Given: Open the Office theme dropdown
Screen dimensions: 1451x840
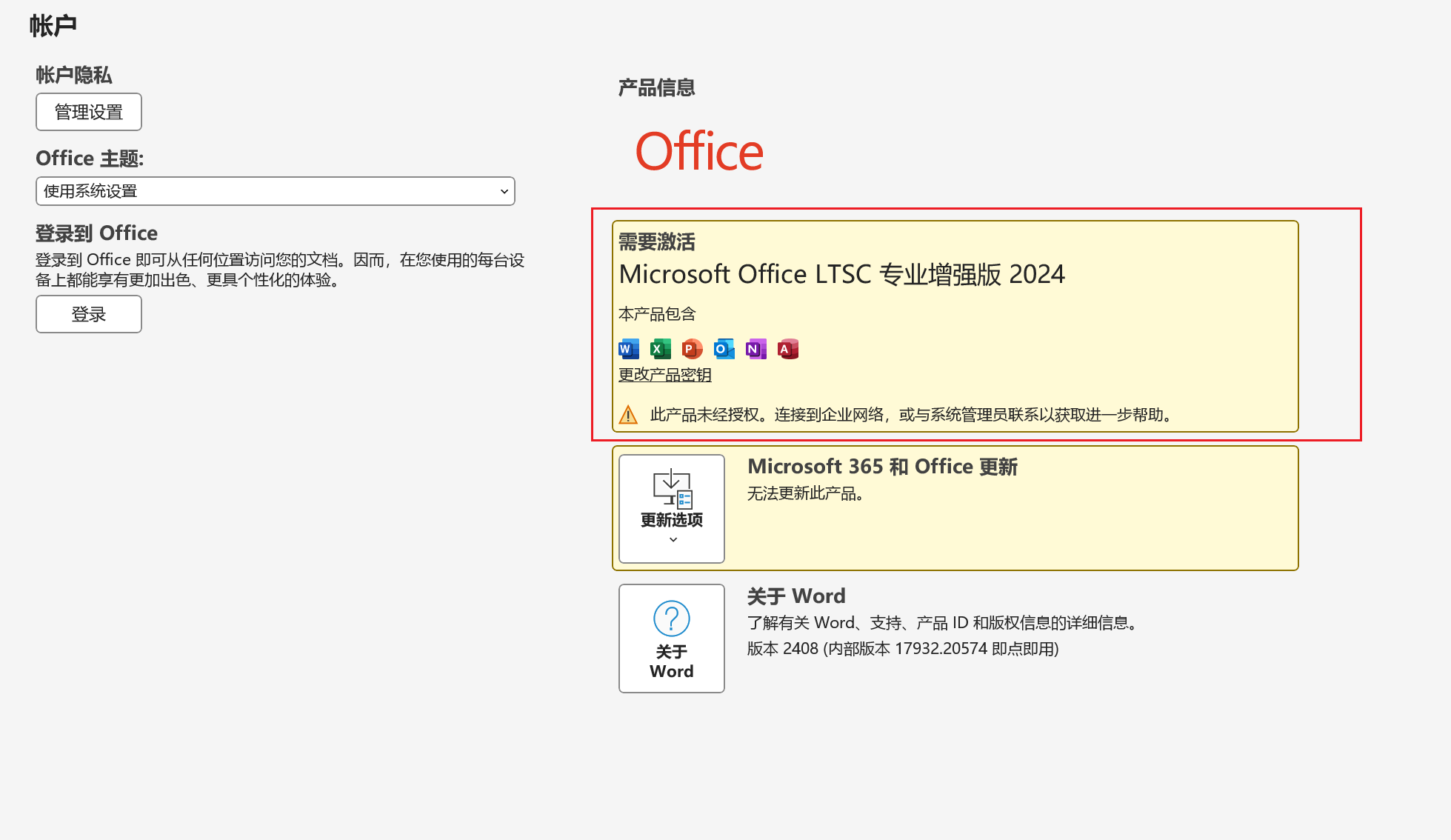Looking at the screenshot, I should tap(275, 191).
